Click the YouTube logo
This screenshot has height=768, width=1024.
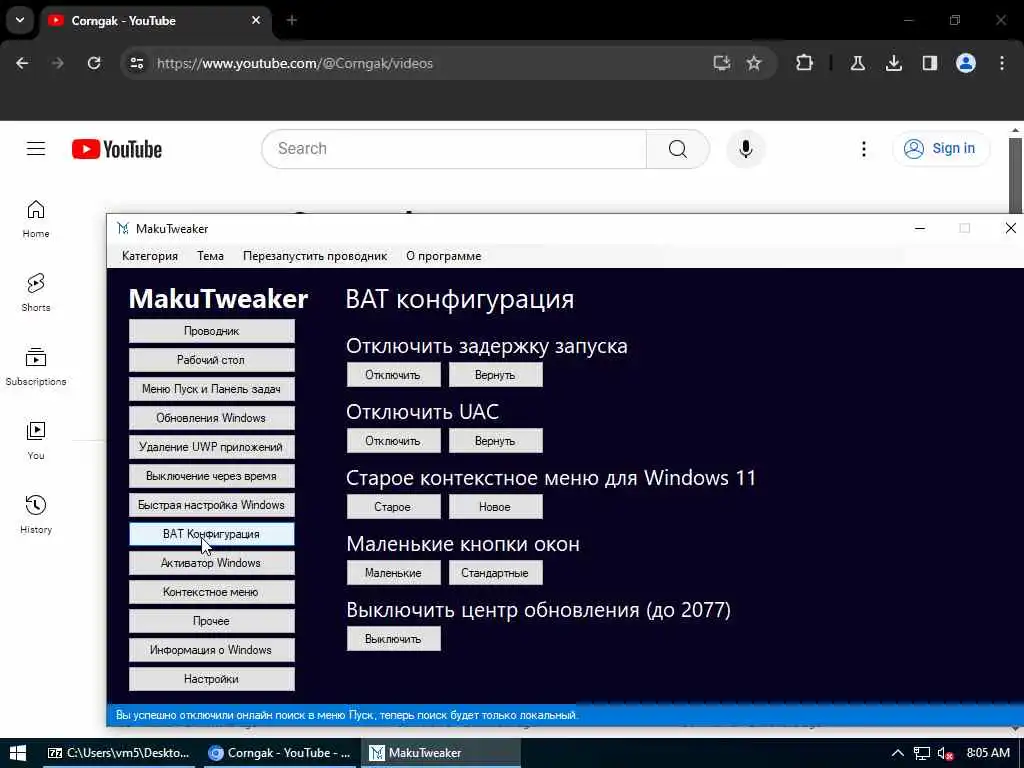[117, 149]
